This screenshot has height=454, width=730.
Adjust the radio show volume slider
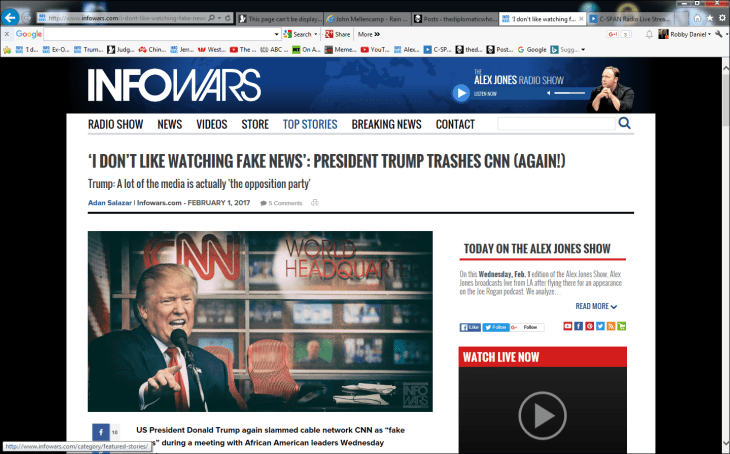pos(569,93)
